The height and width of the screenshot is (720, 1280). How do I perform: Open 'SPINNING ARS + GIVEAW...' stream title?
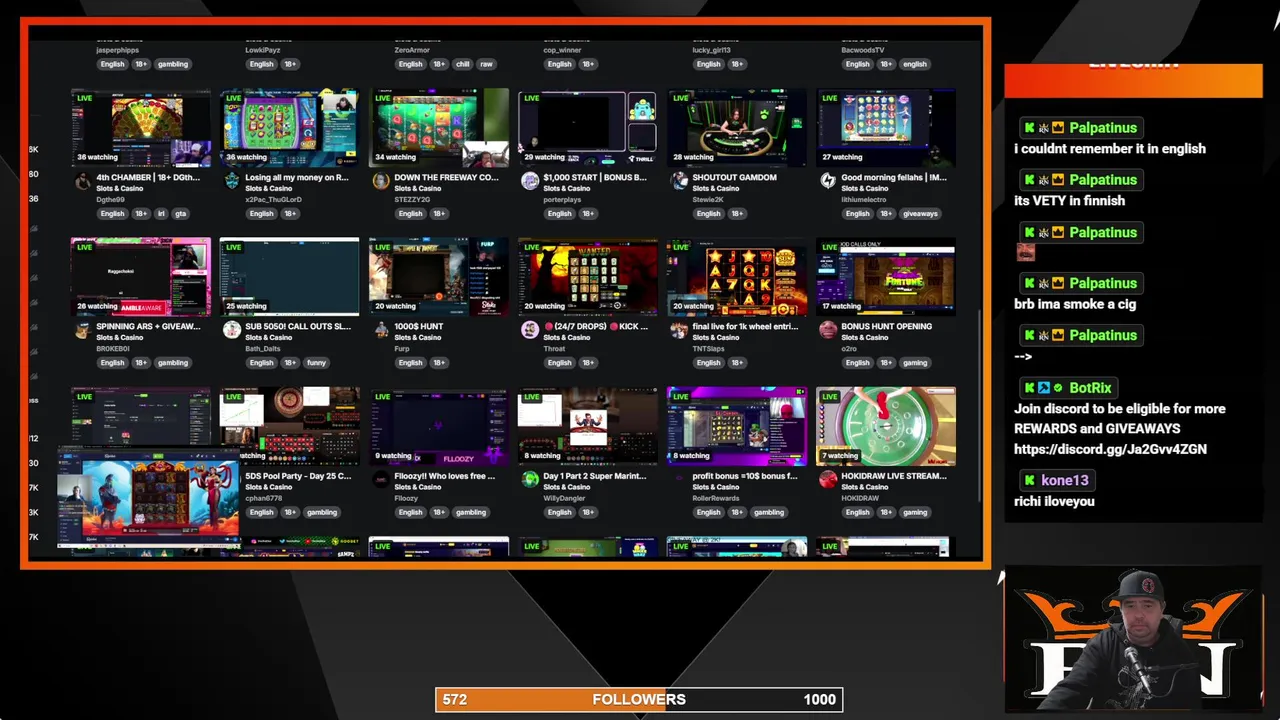pyautogui.click(x=148, y=326)
